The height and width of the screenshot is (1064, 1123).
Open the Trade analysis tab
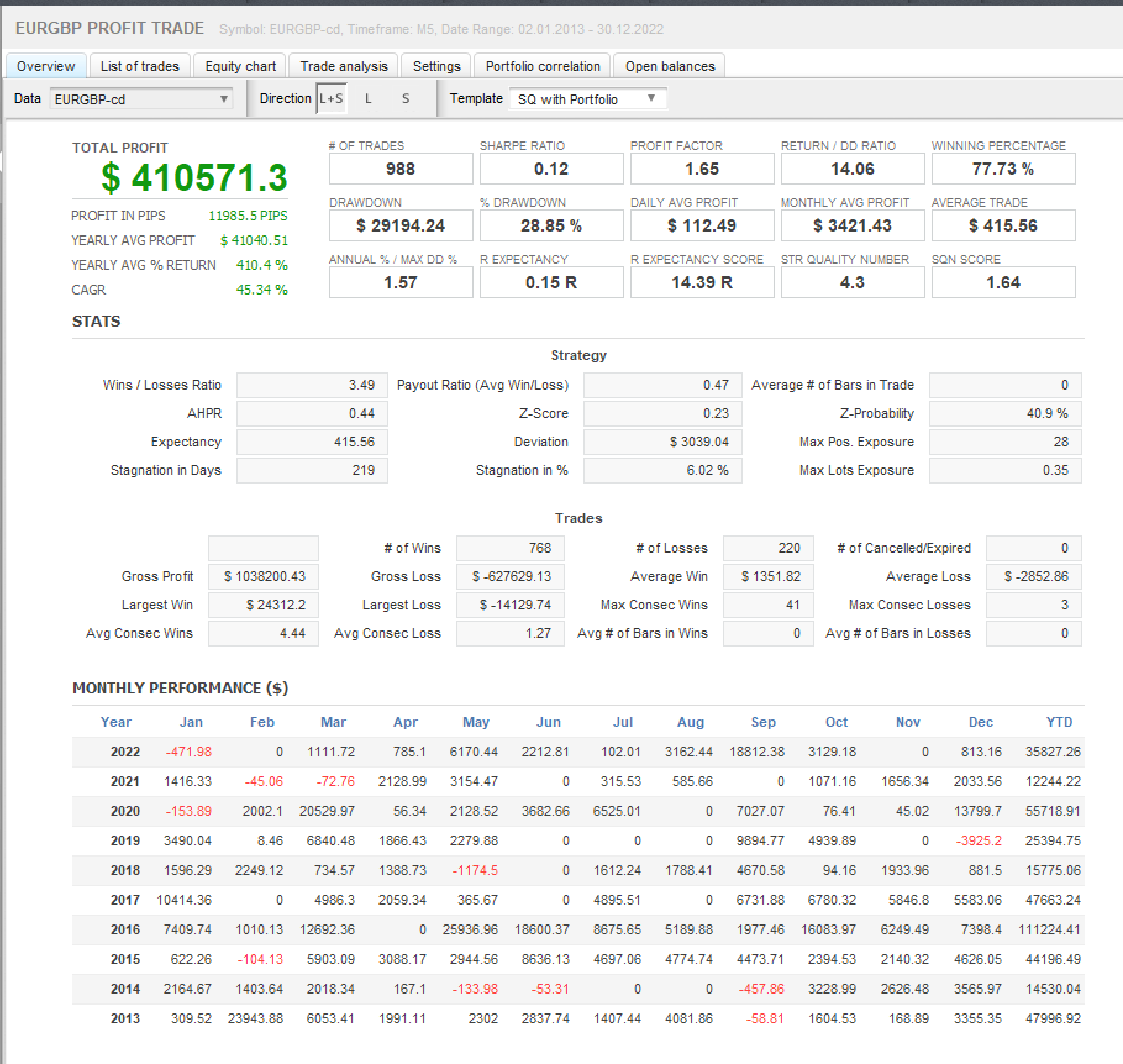pyautogui.click(x=344, y=66)
